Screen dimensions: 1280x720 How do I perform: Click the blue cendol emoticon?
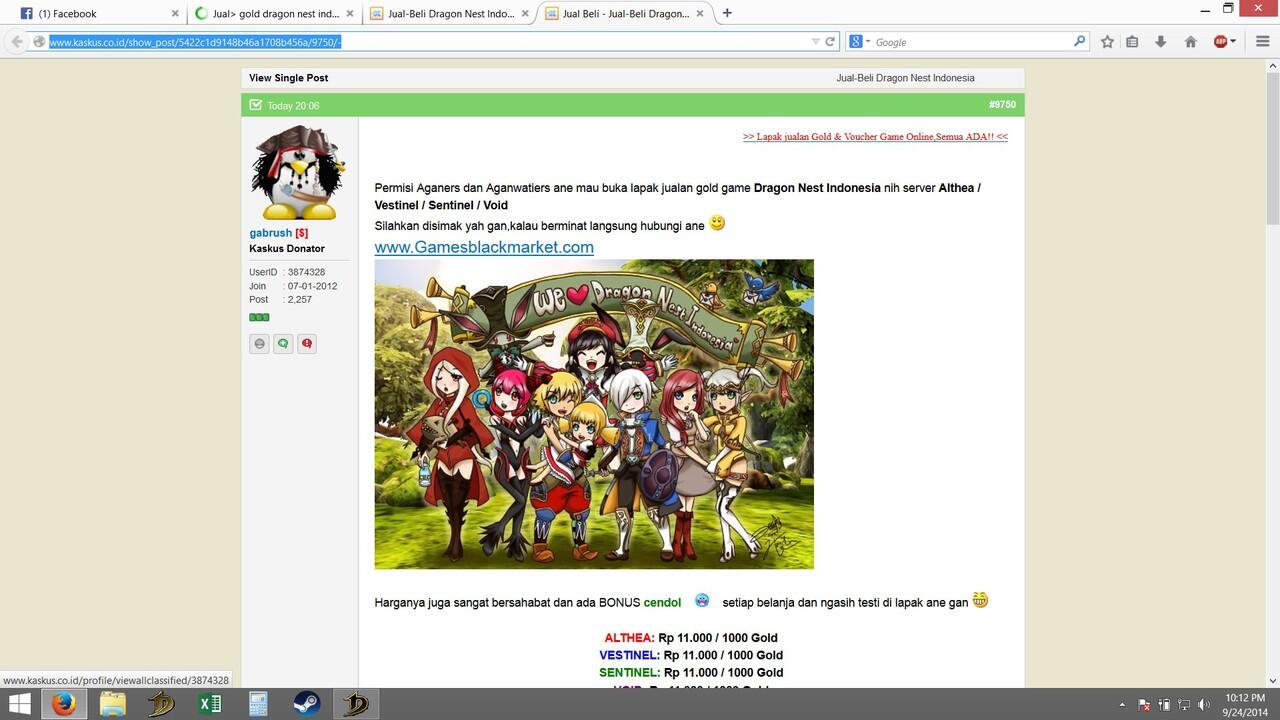pos(702,601)
